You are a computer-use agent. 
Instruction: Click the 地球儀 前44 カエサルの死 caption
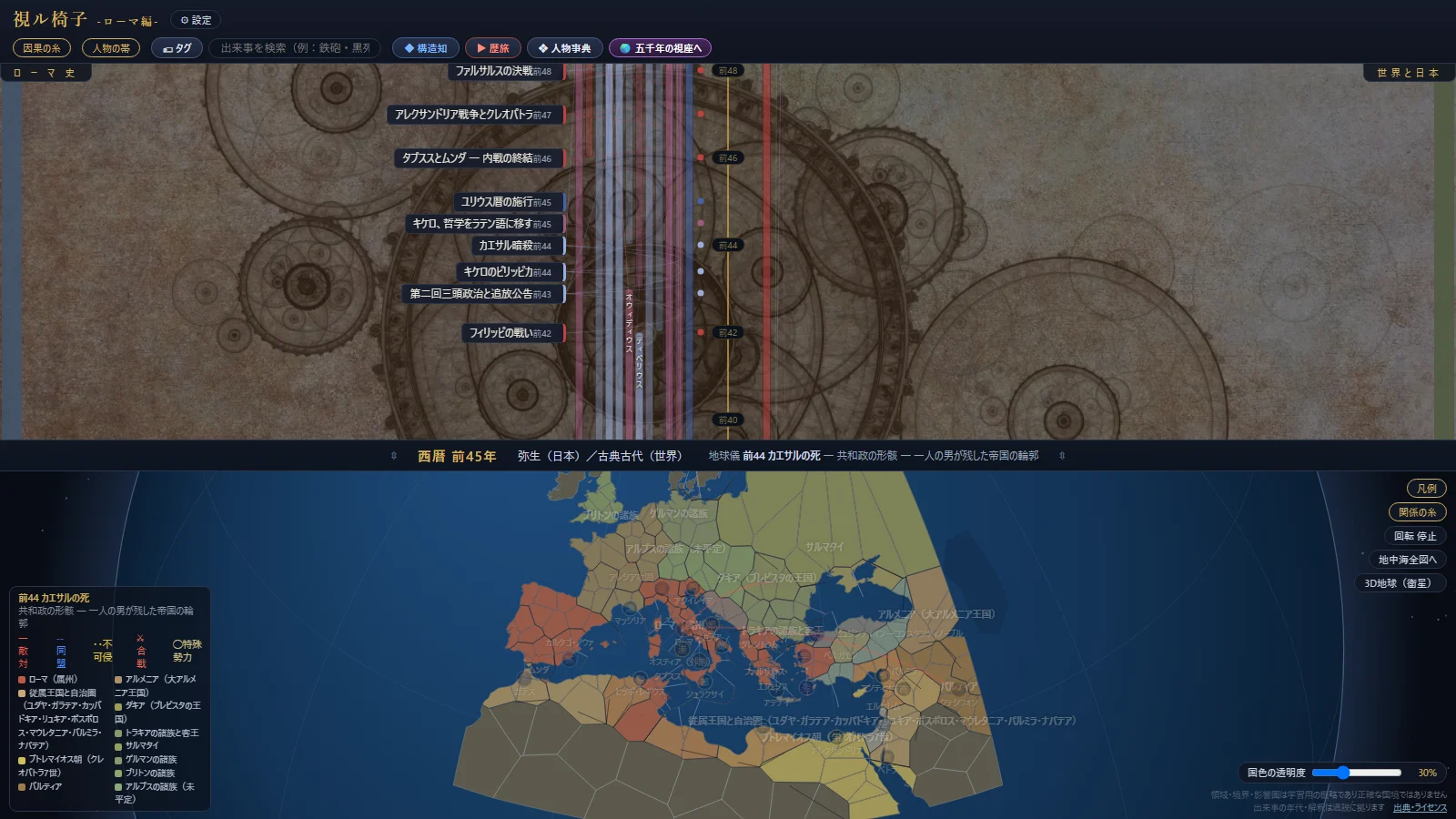pyautogui.click(x=874, y=456)
